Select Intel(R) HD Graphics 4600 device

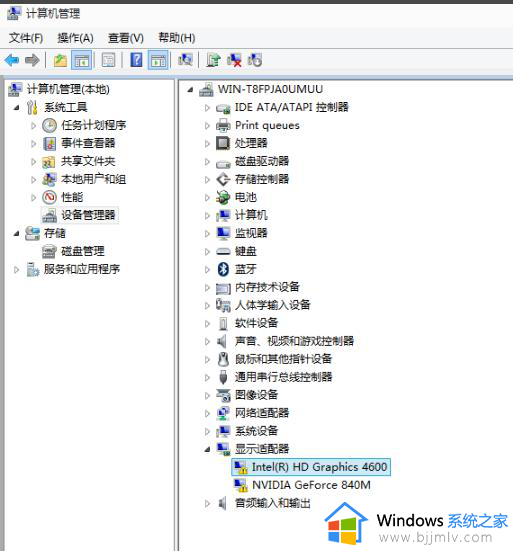[x=311, y=467]
